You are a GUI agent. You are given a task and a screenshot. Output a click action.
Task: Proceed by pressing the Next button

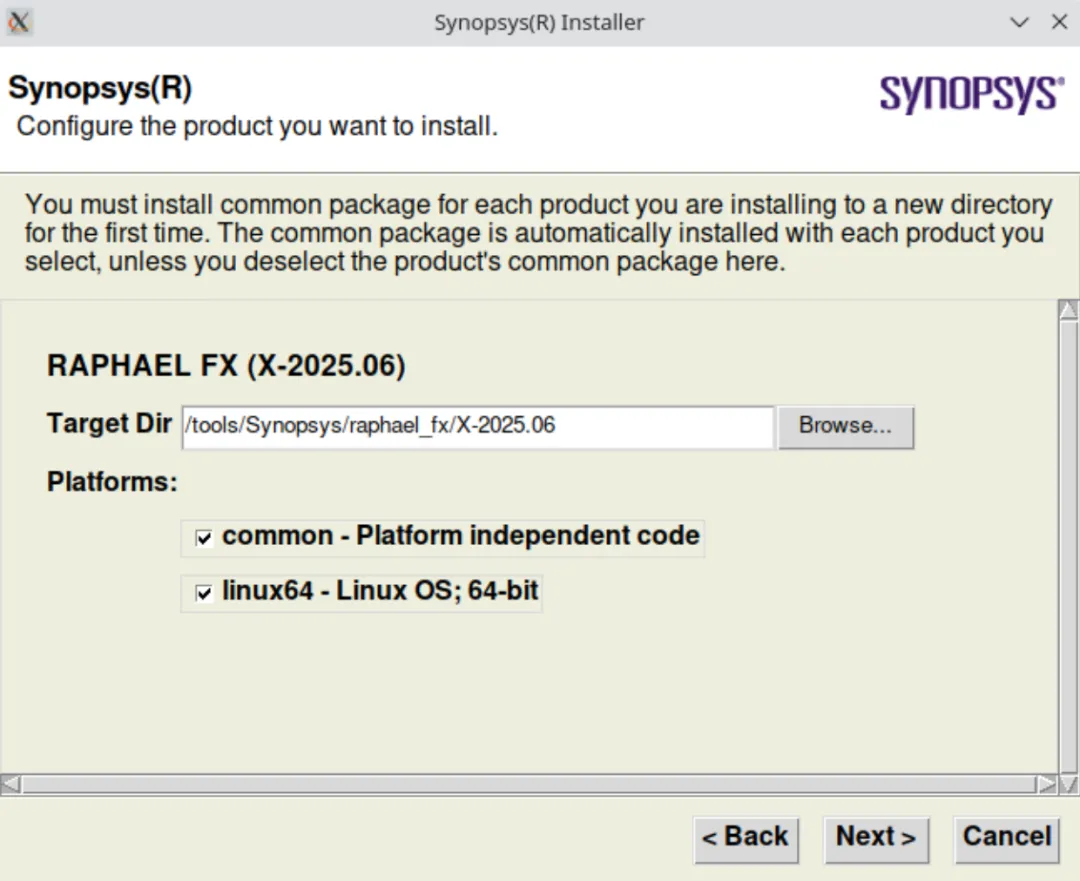pos(876,838)
